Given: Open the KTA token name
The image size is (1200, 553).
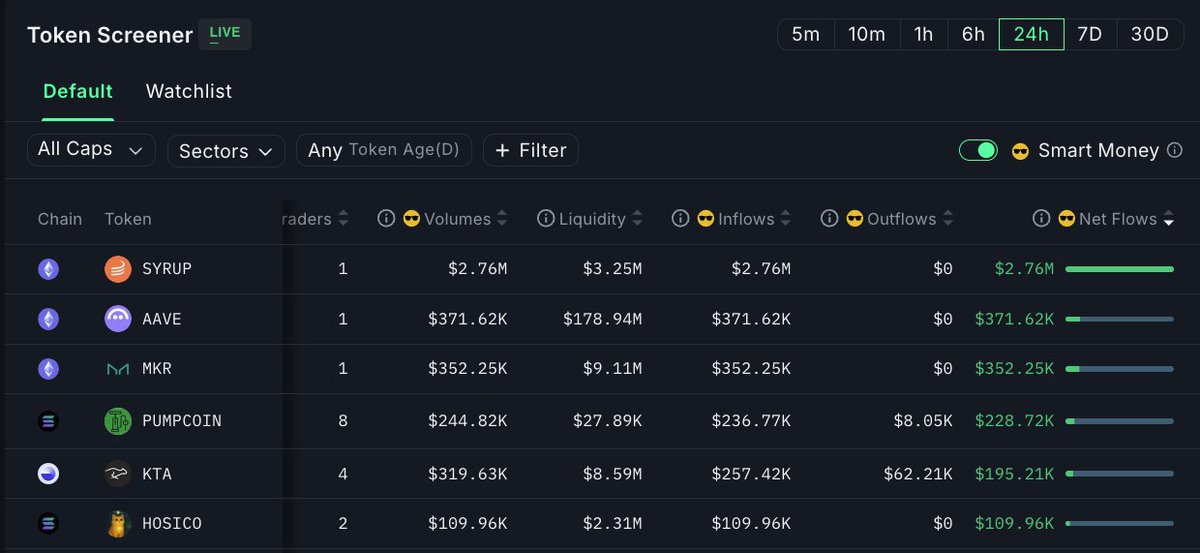Looking at the screenshot, I should coord(157,474).
